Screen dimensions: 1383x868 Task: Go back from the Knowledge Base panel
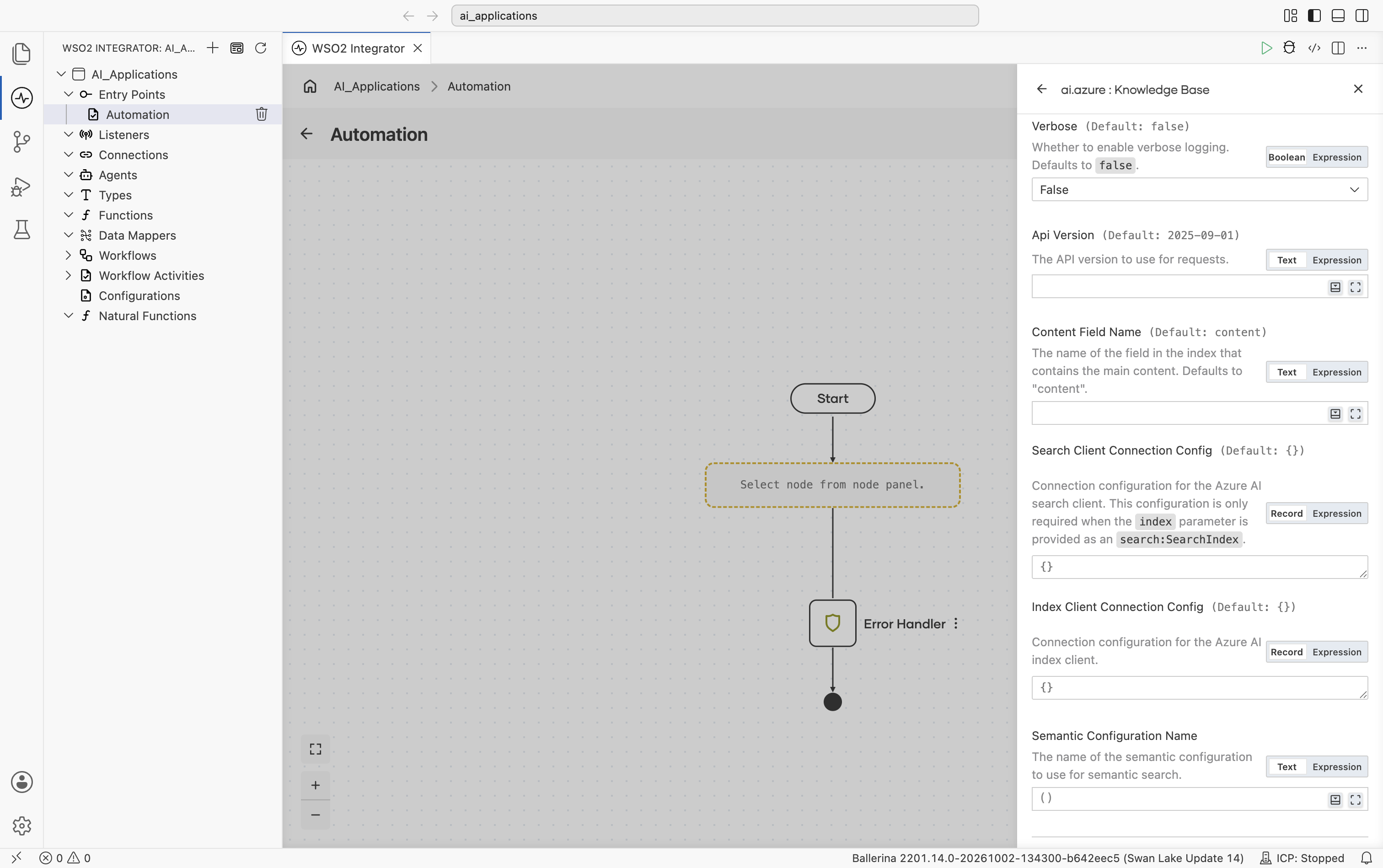(1042, 89)
